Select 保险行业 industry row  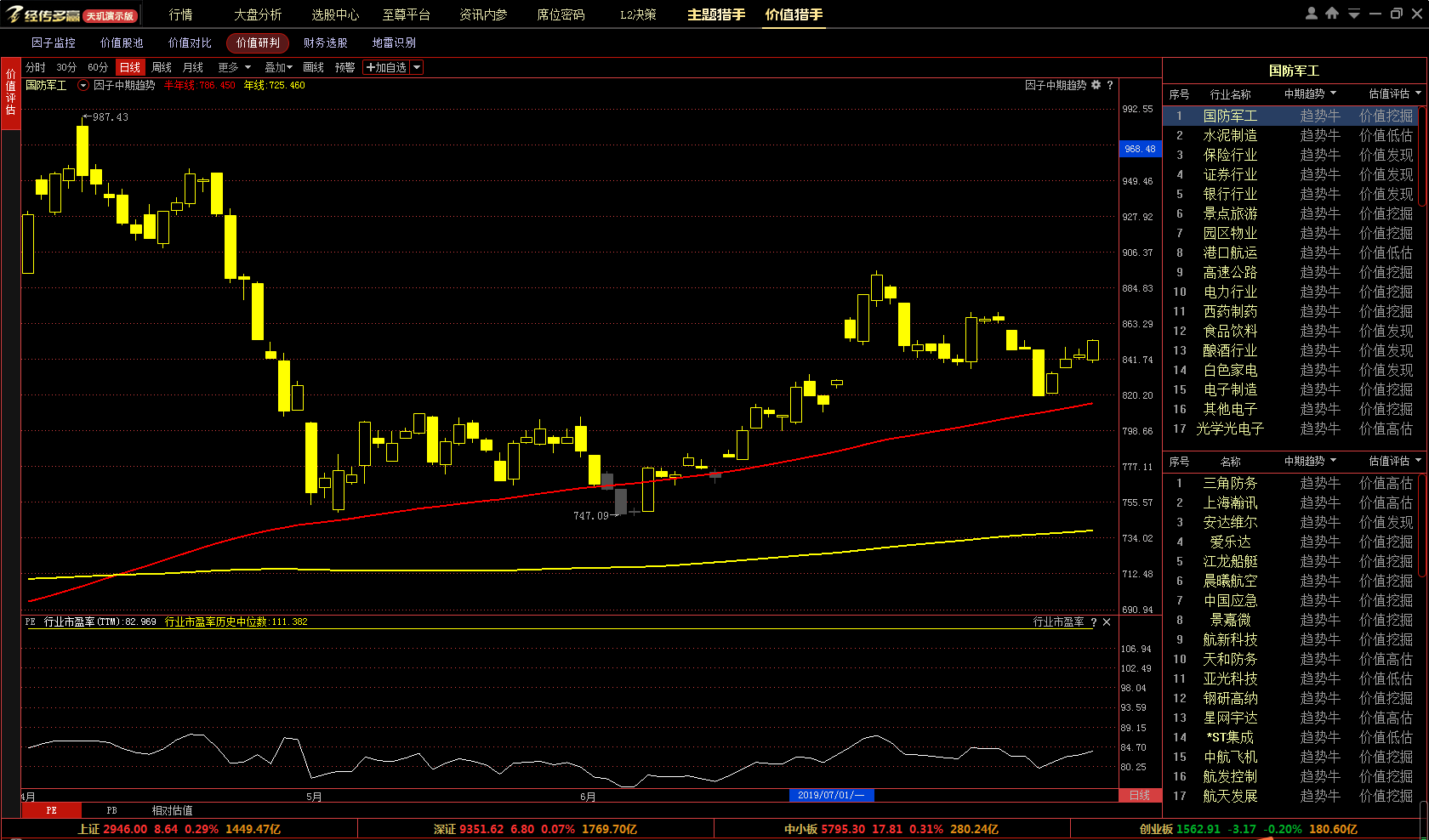pyautogui.click(x=1290, y=155)
